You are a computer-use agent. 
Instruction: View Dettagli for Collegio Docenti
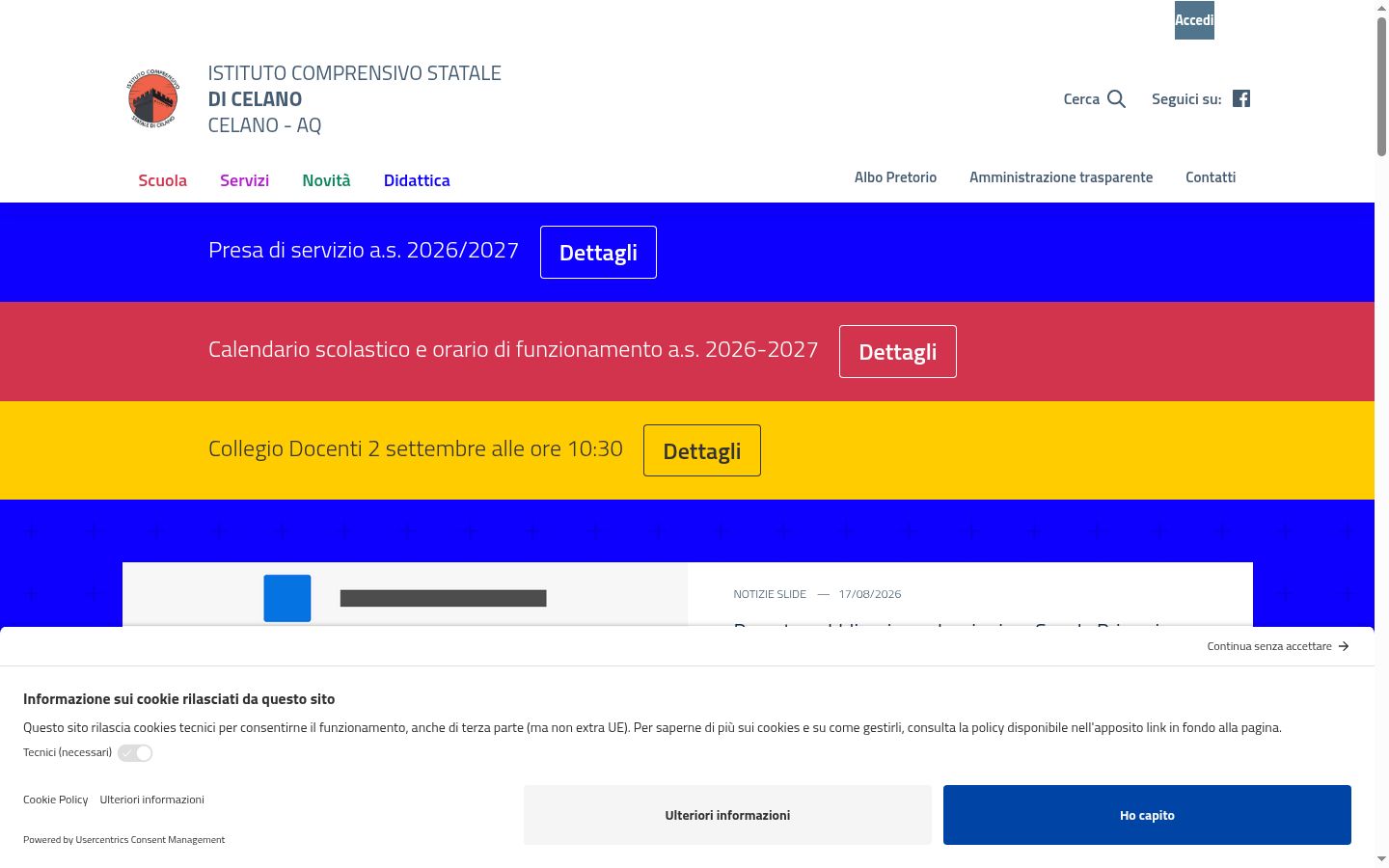coord(702,450)
